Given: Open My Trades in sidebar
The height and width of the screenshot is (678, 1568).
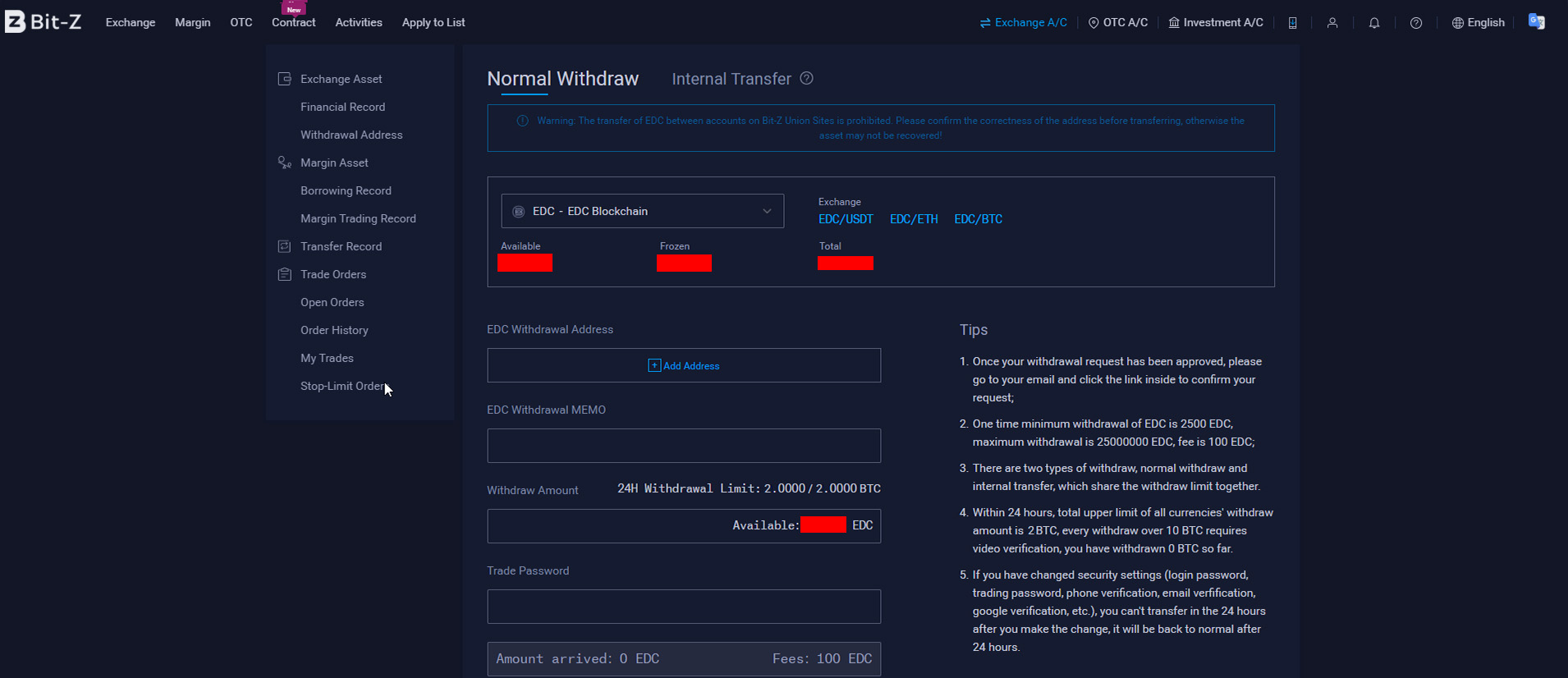Looking at the screenshot, I should pyautogui.click(x=327, y=358).
